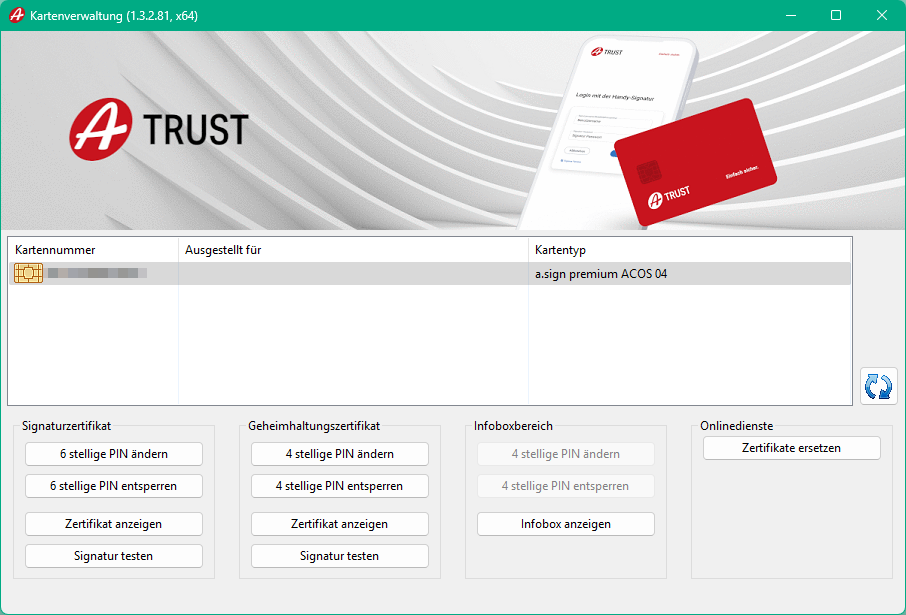Click "6 stellige PIN ändern" button

(114, 454)
